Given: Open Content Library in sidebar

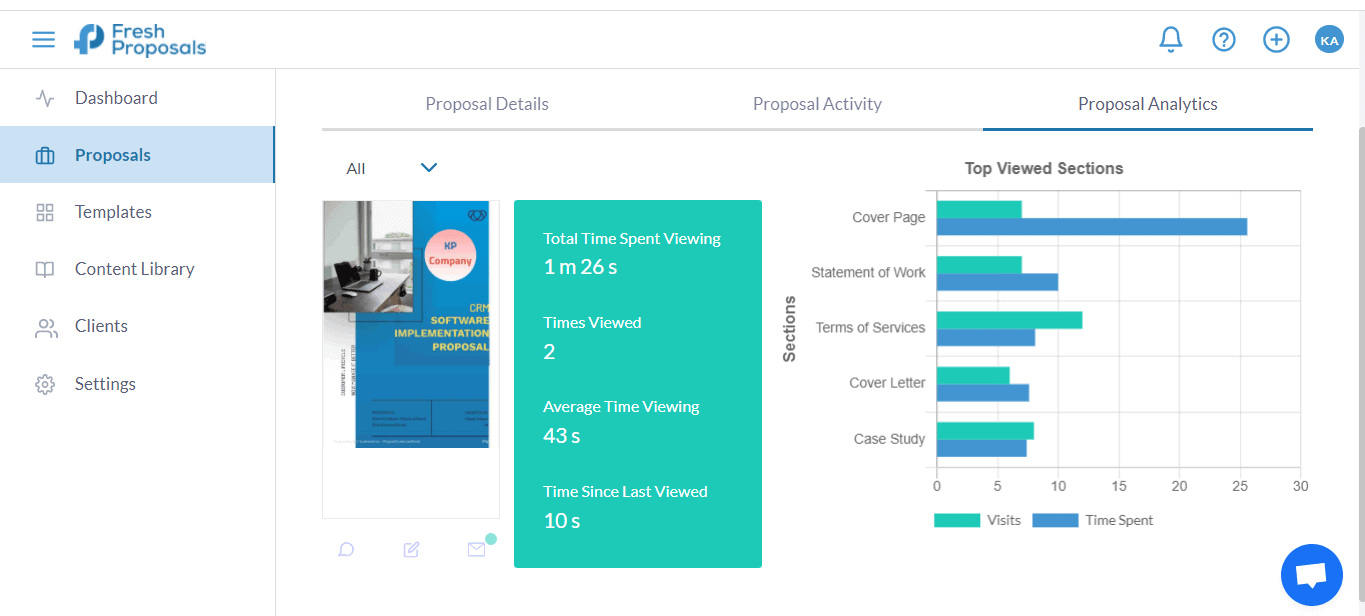Looking at the screenshot, I should click(x=134, y=269).
